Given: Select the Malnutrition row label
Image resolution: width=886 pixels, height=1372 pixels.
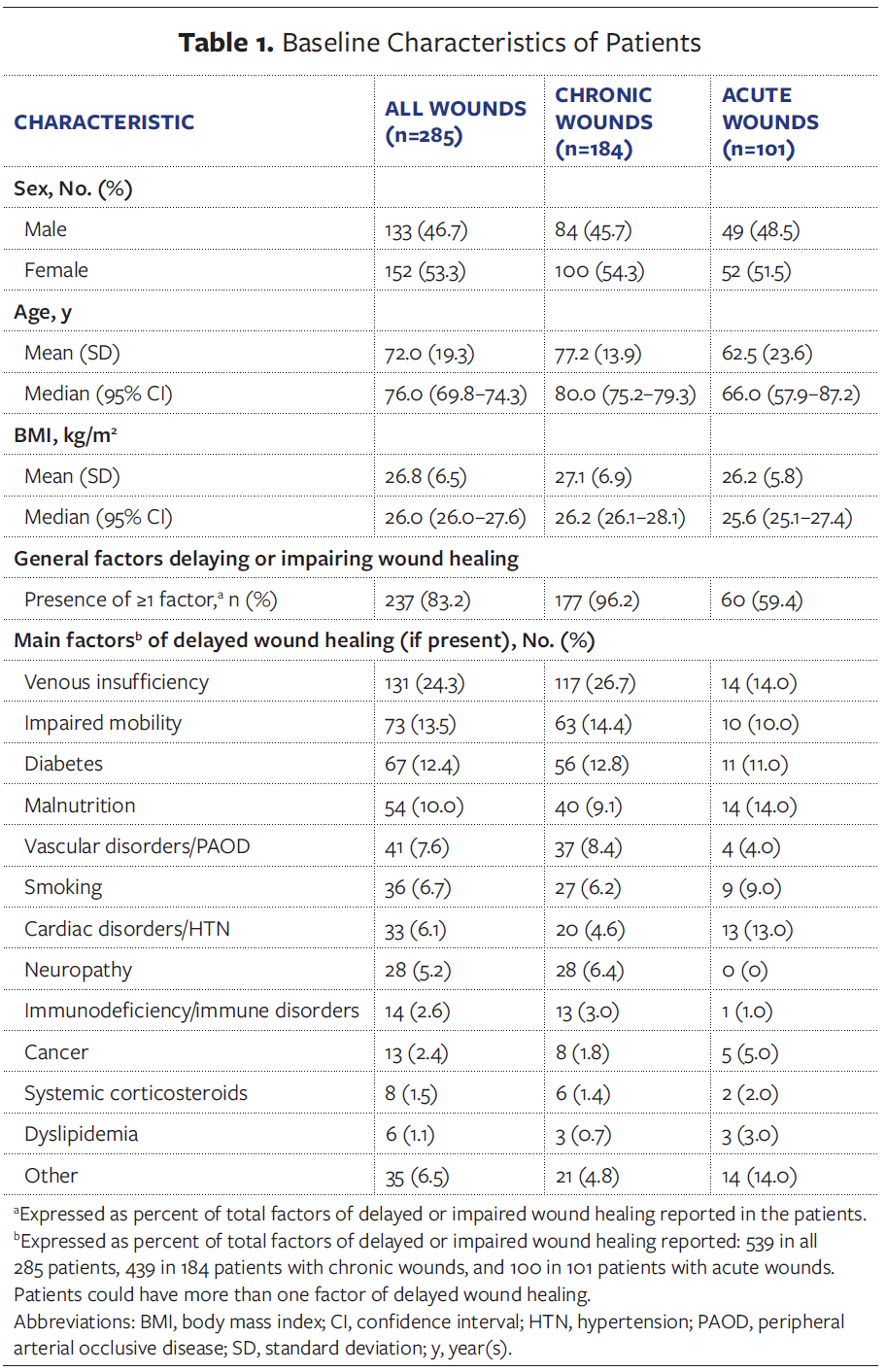Looking at the screenshot, I should tap(80, 806).
